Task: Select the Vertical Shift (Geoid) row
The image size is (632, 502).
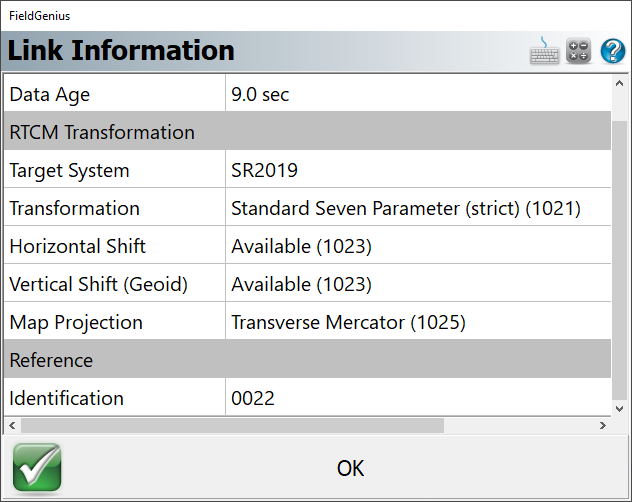Action: 308,284
